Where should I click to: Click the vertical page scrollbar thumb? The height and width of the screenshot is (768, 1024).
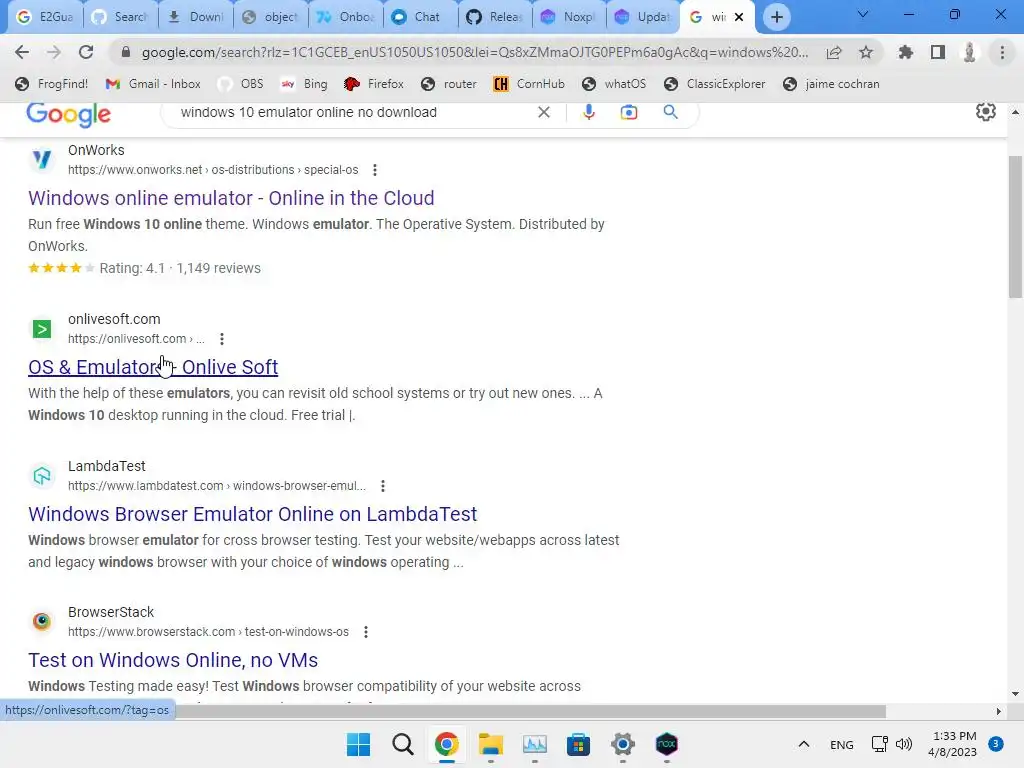[1015, 227]
